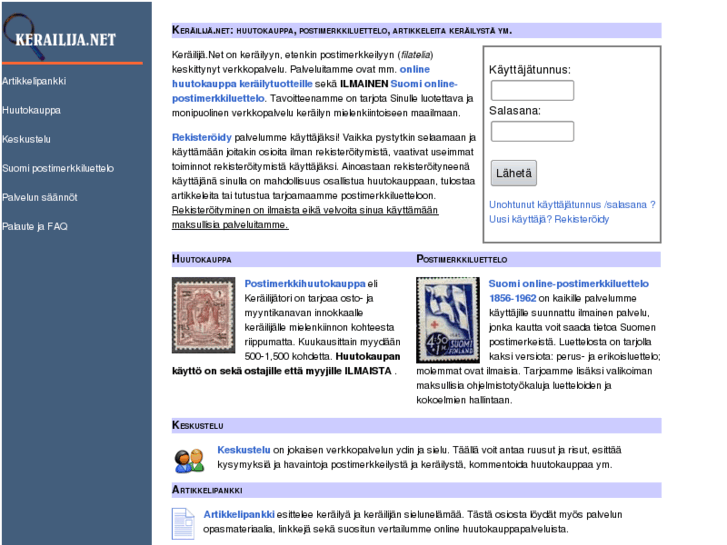Focus the Salasana password field
This screenshot has width=727, height=545.
pos(532,131)
